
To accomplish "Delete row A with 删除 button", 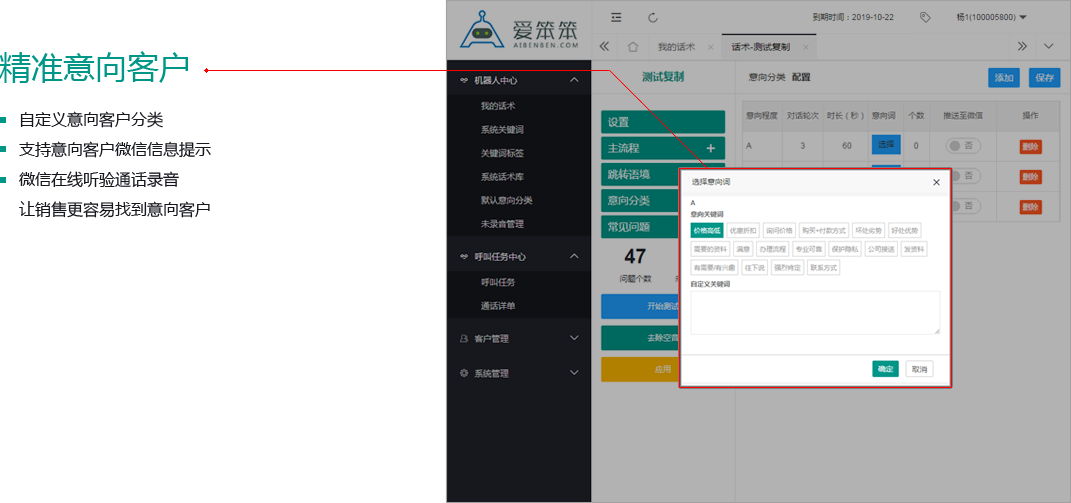I will pos(1031,146).
